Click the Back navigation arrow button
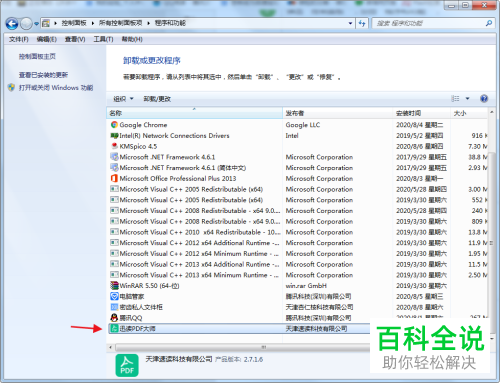The height and width of the screenshot is (383, 500). coord(12,24)
